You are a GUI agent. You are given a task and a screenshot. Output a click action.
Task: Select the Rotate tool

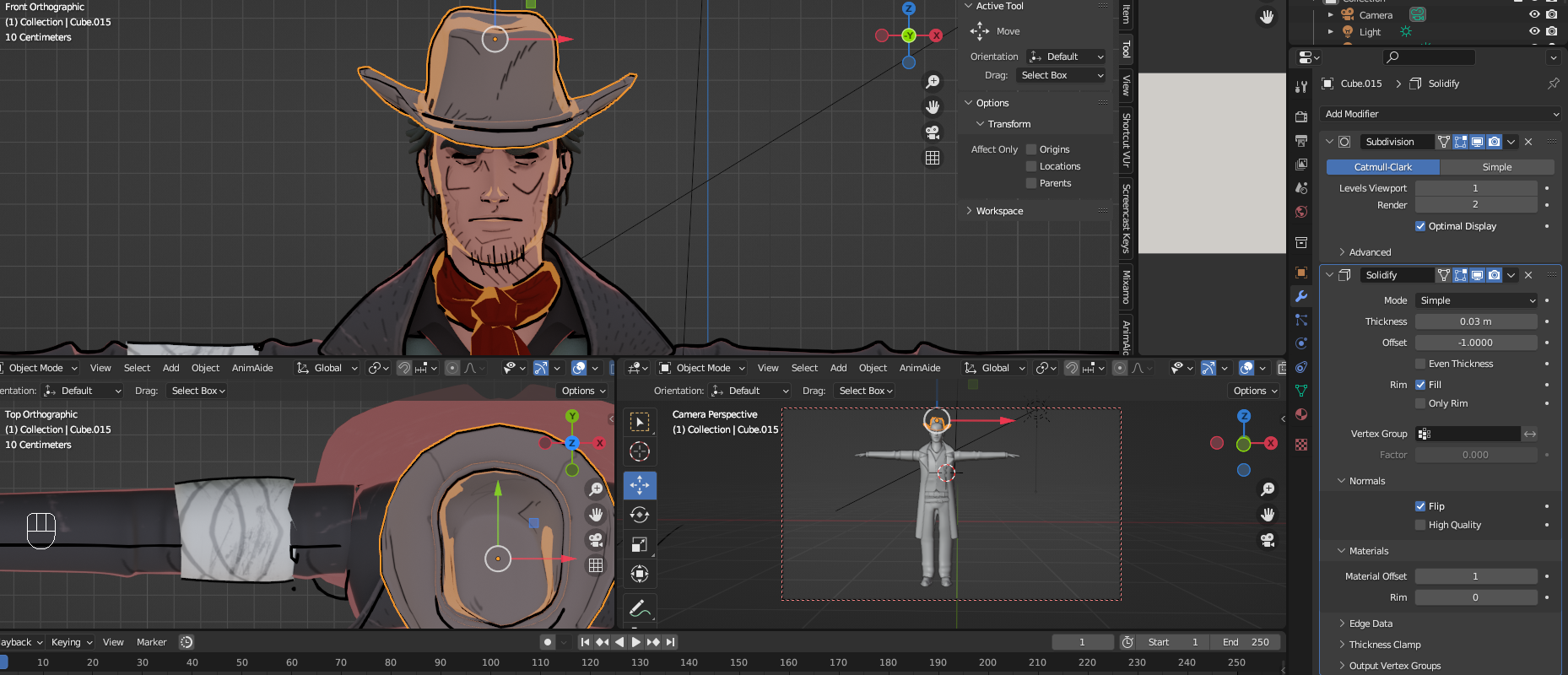(640, 515)
